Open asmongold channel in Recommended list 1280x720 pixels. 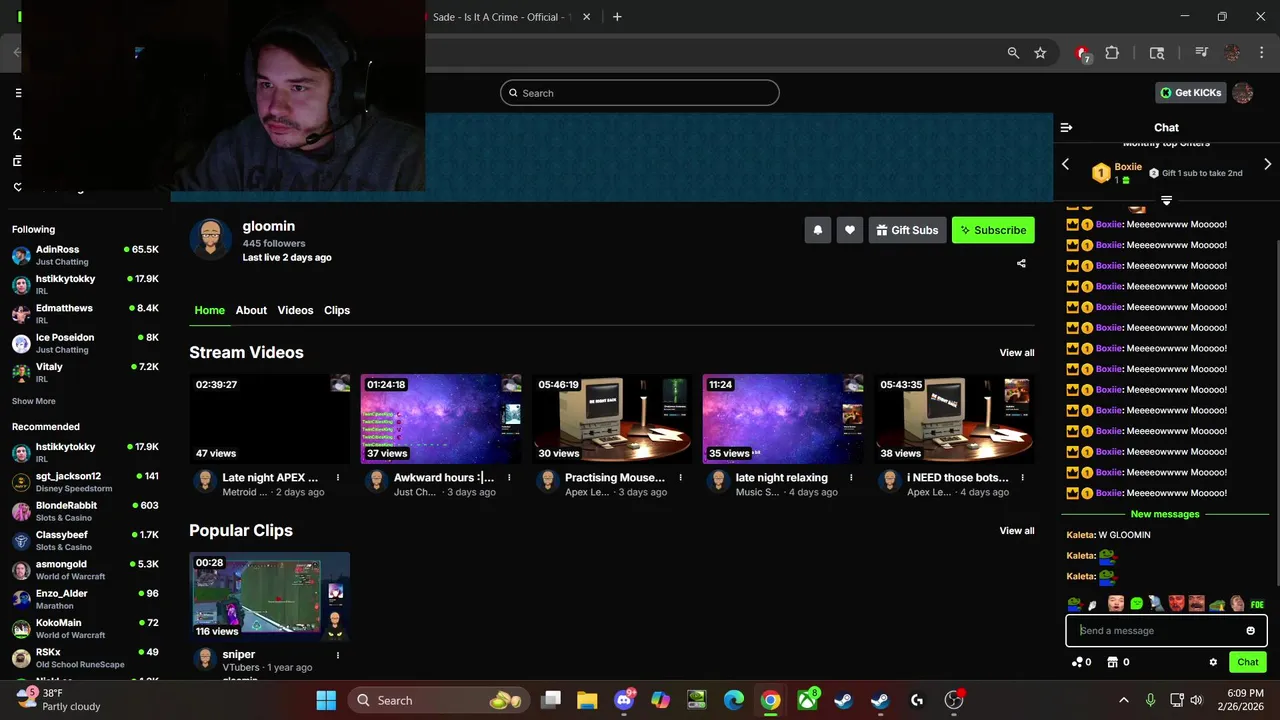85,570
